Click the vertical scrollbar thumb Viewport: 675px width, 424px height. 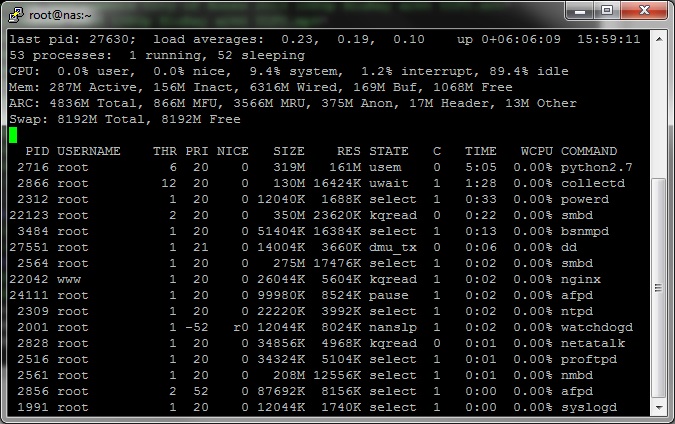pos(659,288)
